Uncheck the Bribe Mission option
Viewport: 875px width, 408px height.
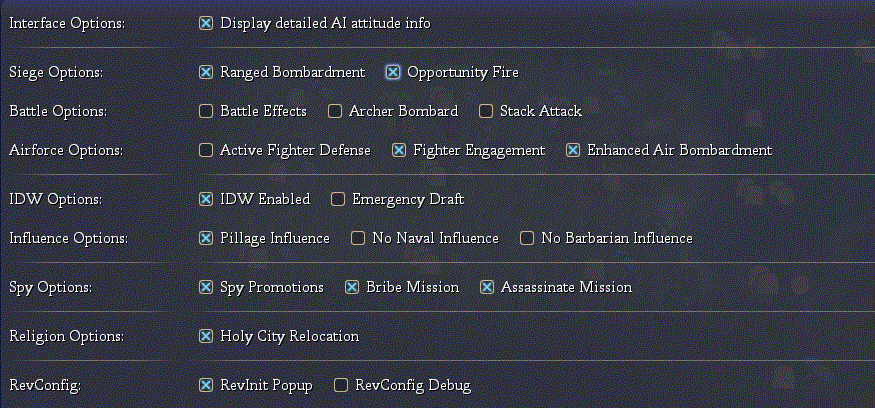[352, 287]
